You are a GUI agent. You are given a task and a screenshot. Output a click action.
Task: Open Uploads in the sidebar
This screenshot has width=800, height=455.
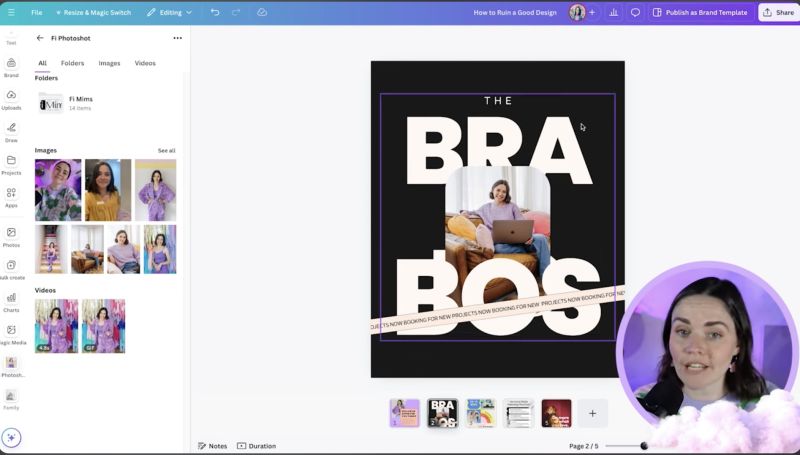tap(11, 100)
